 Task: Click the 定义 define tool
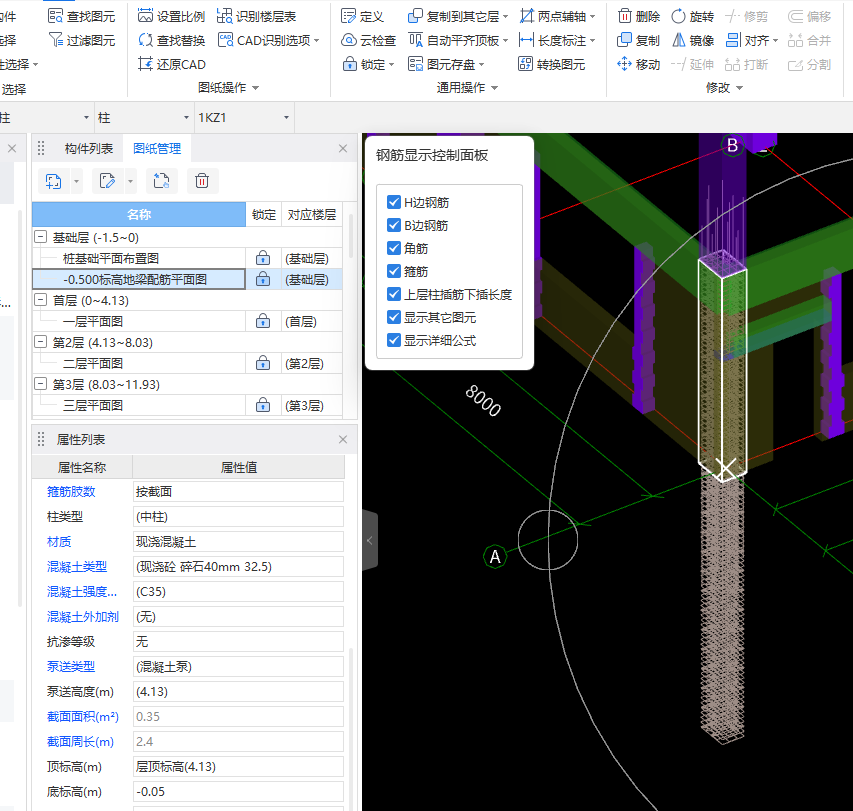point(362,16)
